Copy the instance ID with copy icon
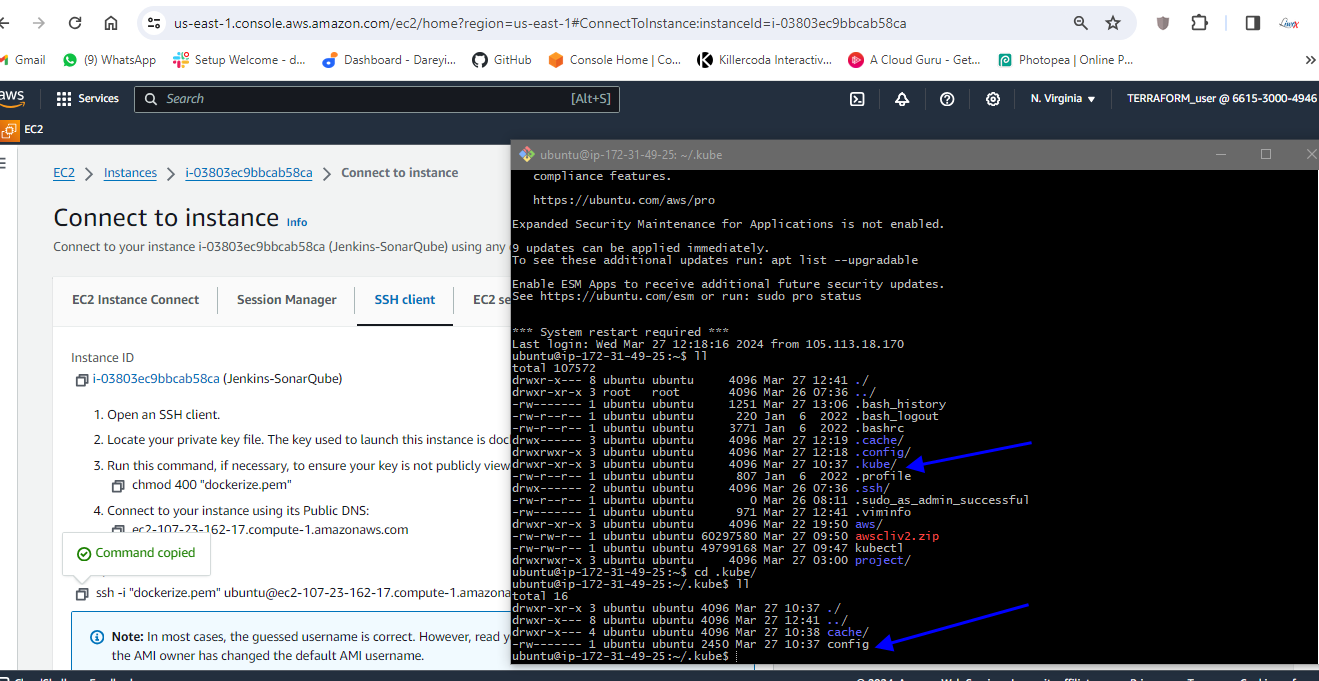This screenshot has width=1319, height=681. tap(82, 380)
